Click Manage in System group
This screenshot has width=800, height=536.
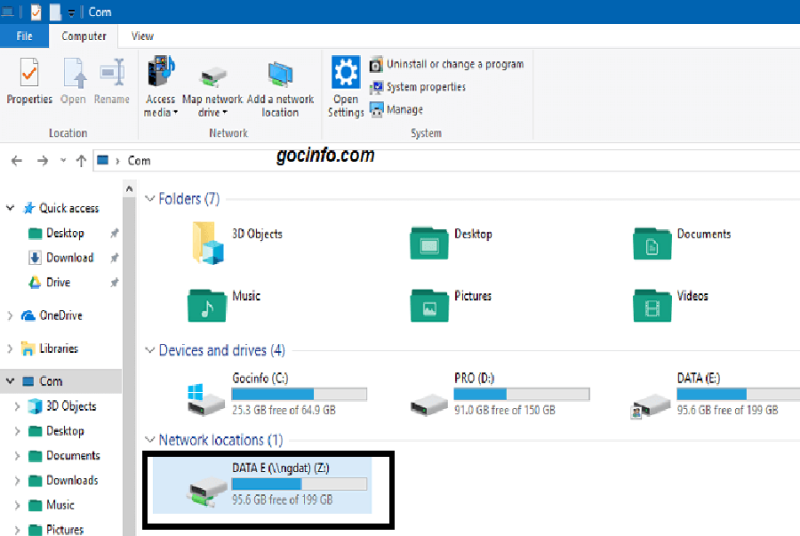(396, 110)
